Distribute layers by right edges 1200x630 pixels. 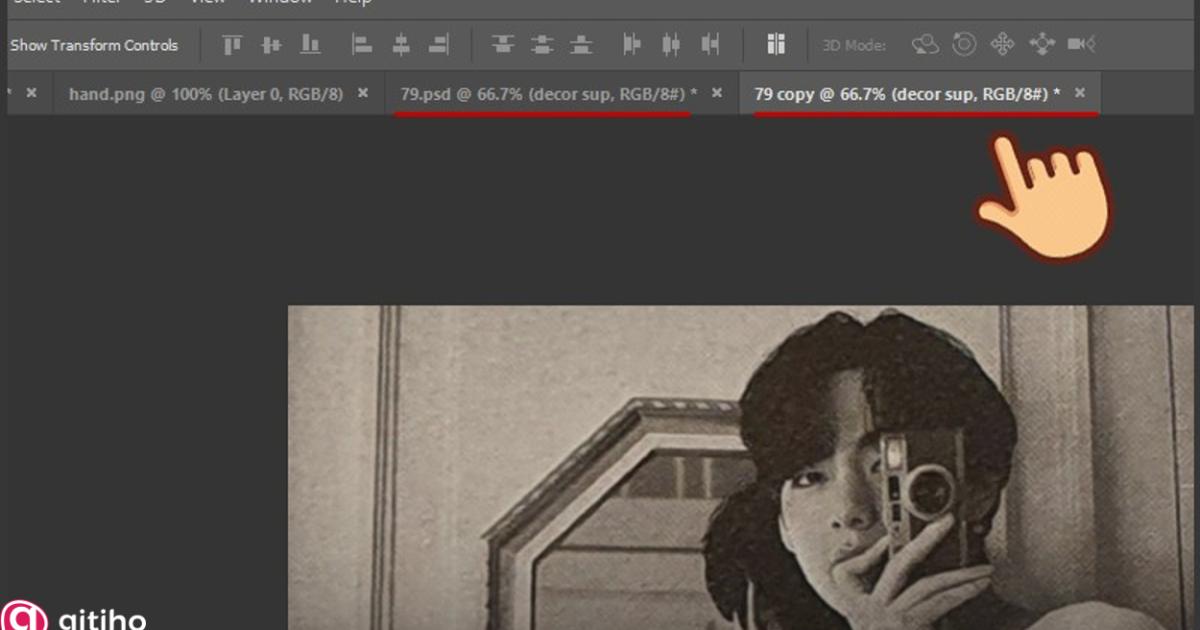tap(710, 45)
